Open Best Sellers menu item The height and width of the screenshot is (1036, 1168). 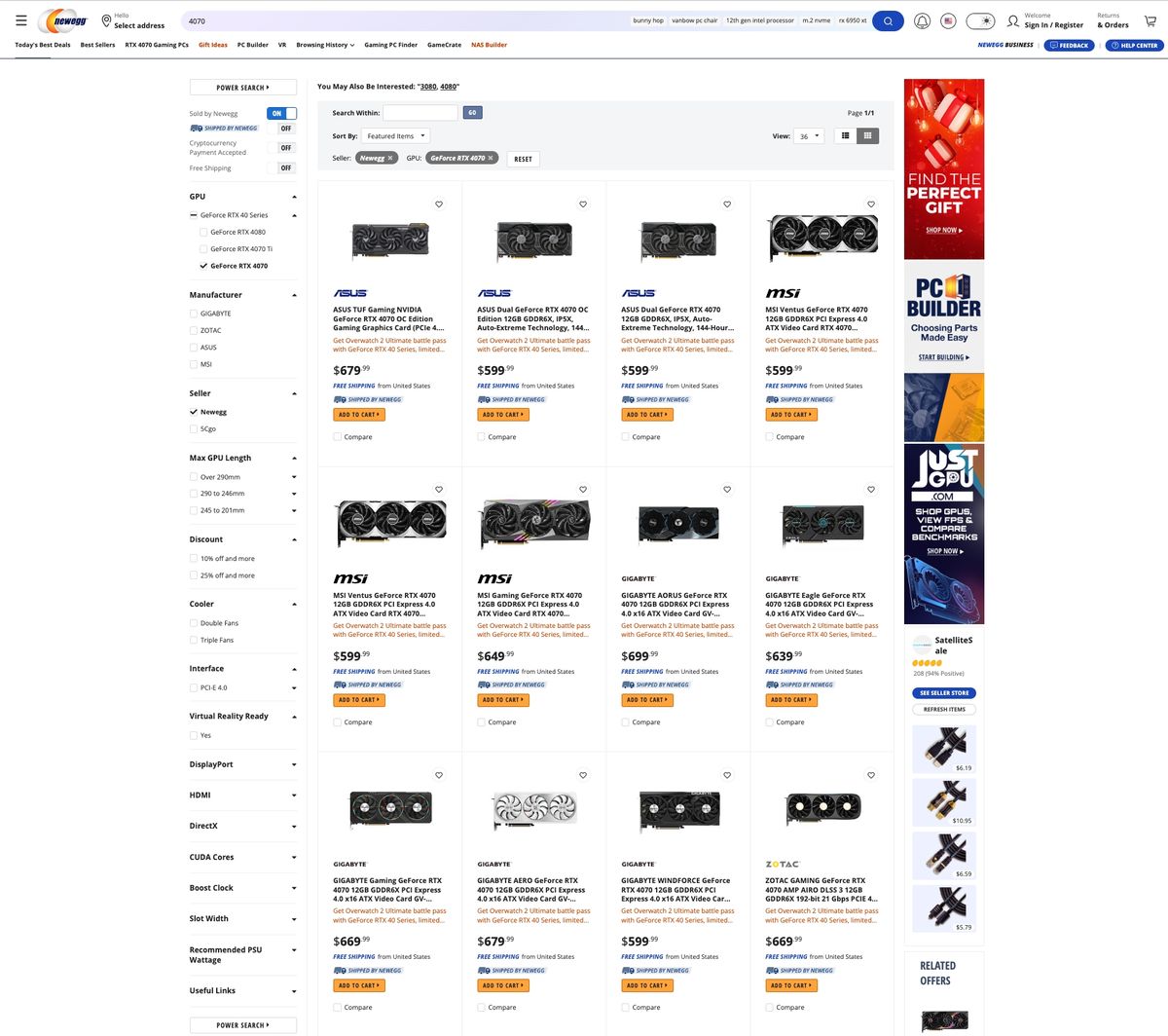click(97, 45)
